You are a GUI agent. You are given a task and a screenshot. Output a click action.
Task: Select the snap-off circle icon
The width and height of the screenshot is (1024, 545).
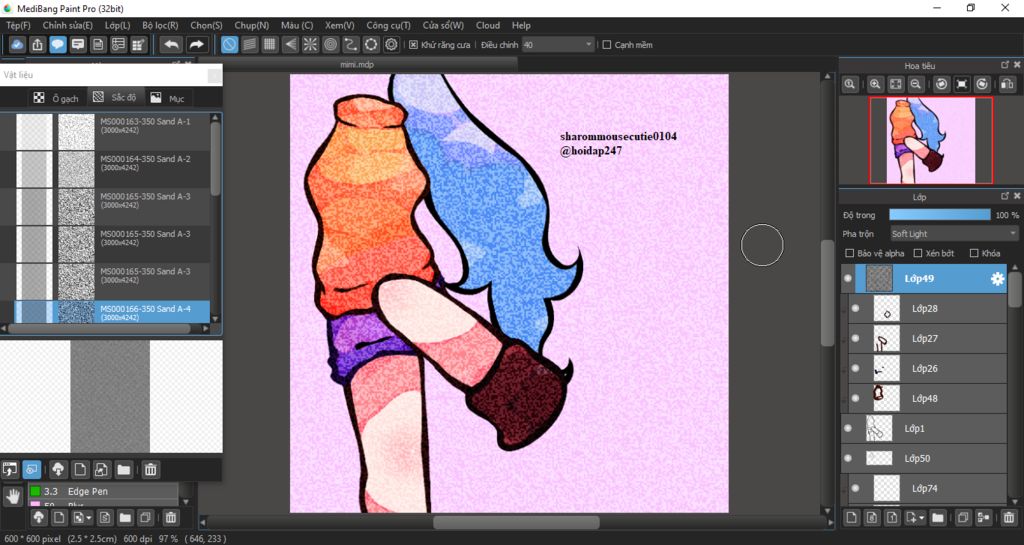click(229, 44)
